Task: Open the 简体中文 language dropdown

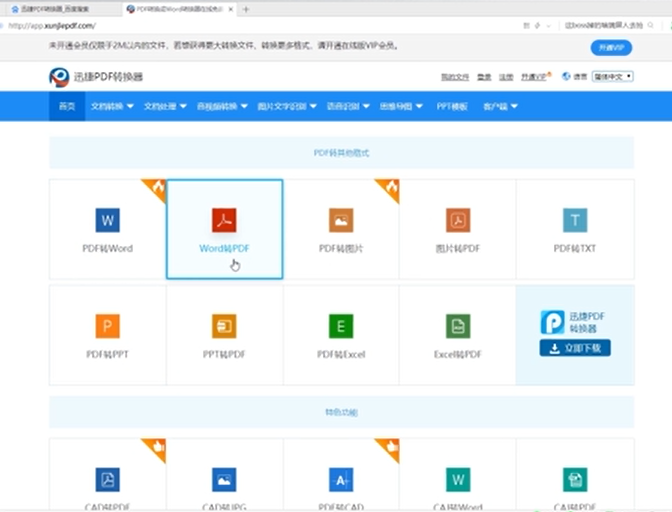Action: point(612,77)
